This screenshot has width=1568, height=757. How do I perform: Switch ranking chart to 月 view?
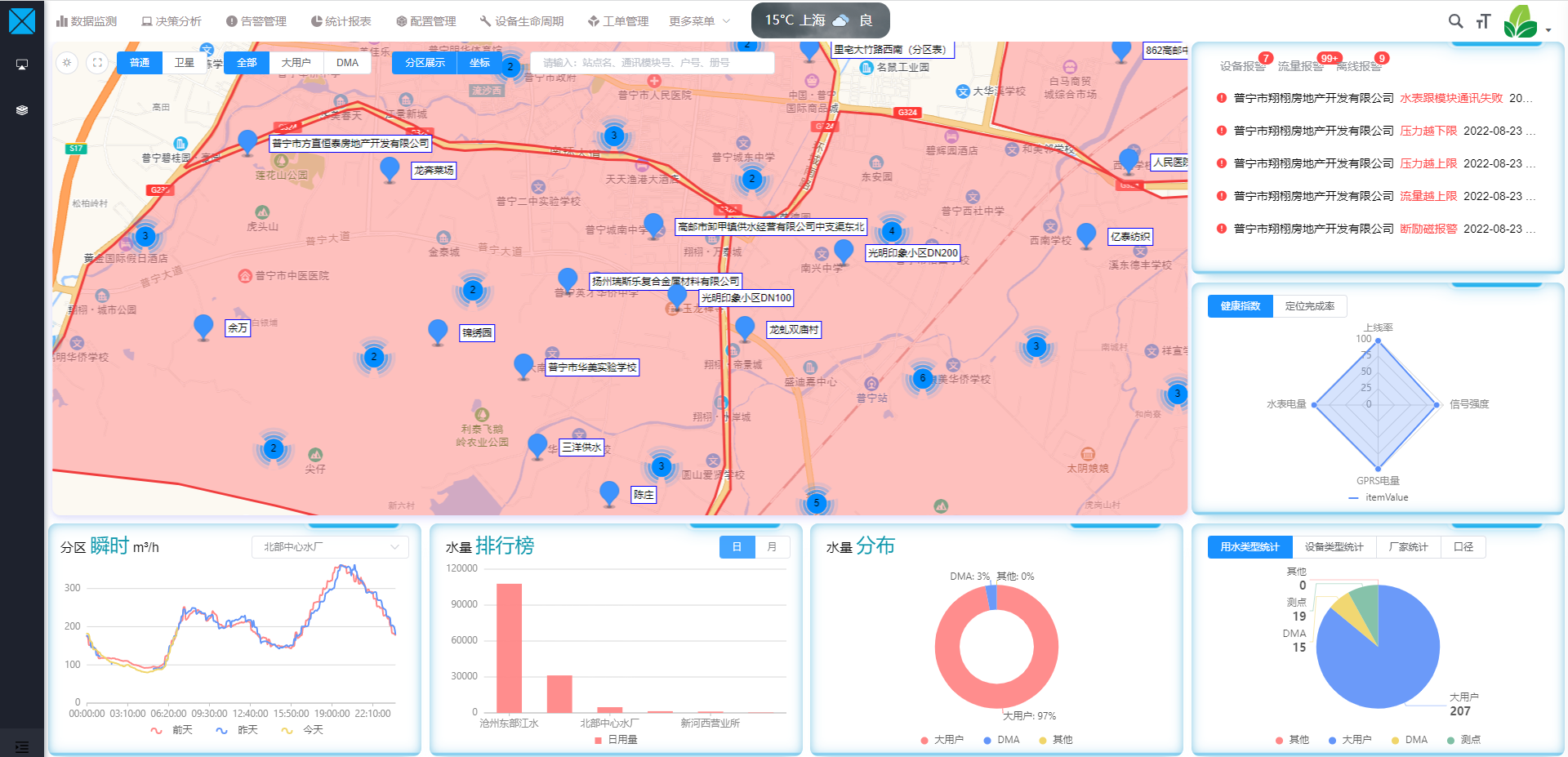772,547
